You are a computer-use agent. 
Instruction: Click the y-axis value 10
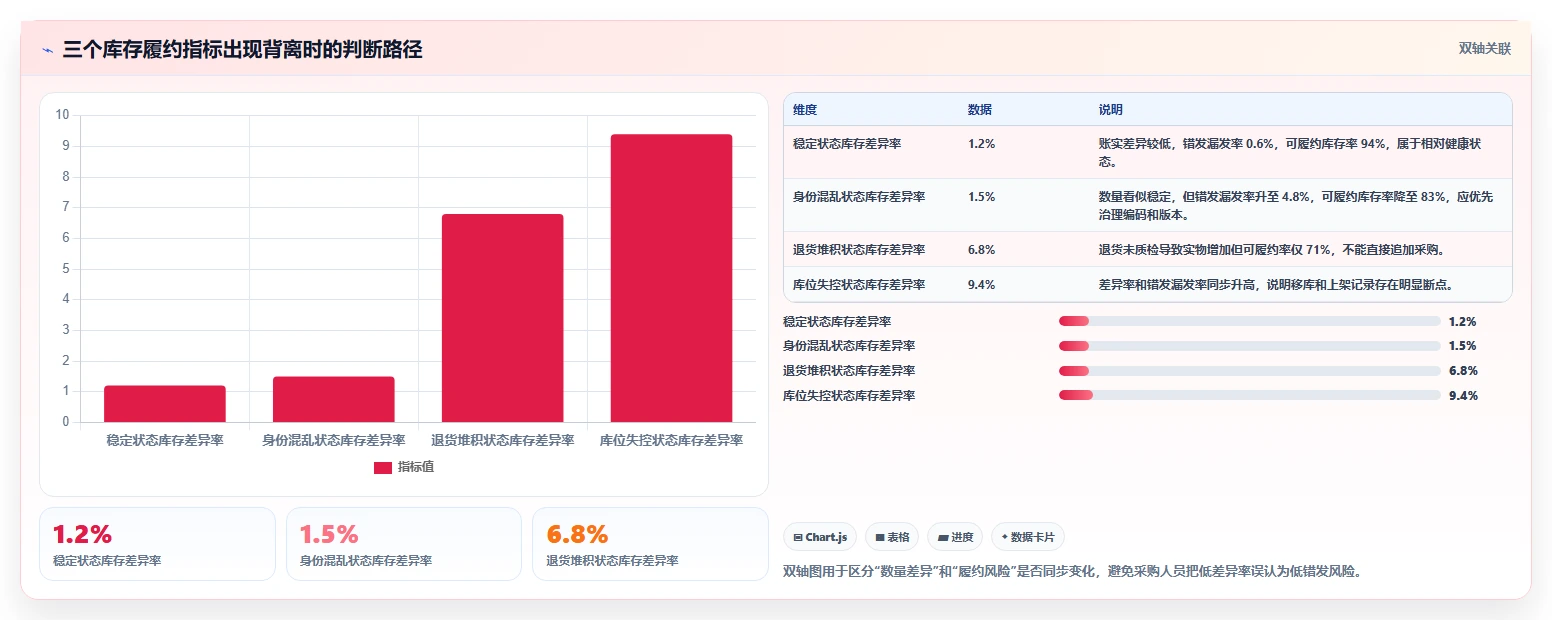click(x=63, y=115)
